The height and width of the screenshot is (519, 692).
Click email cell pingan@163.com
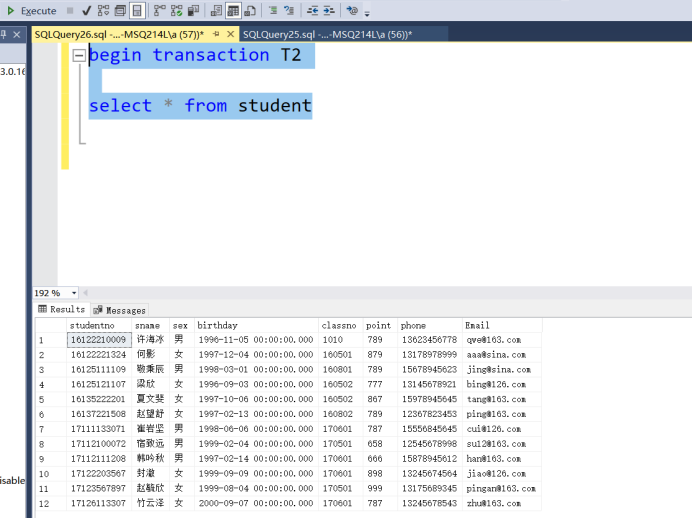(502, 489)
